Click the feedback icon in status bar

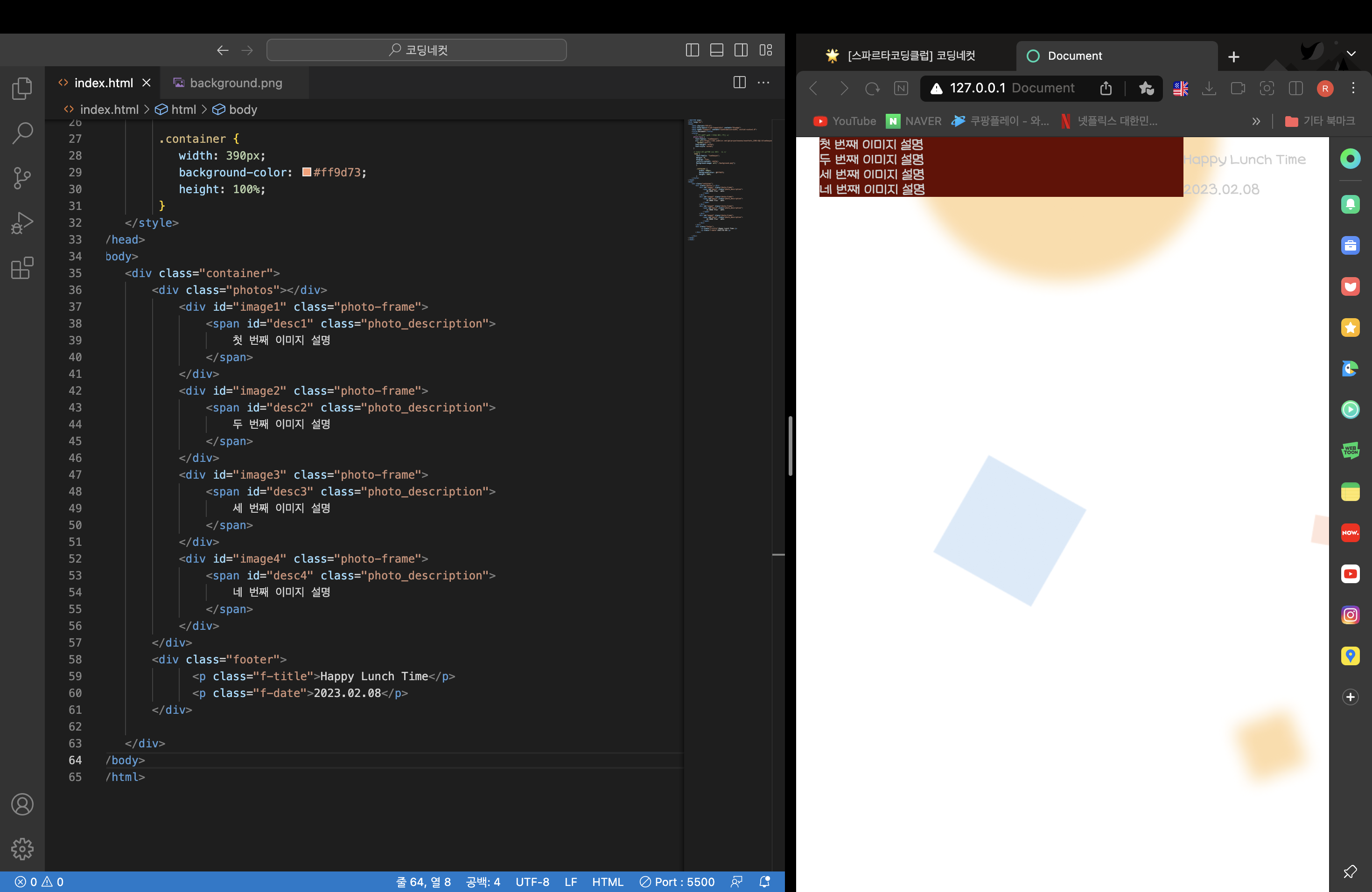coord(736,882)
